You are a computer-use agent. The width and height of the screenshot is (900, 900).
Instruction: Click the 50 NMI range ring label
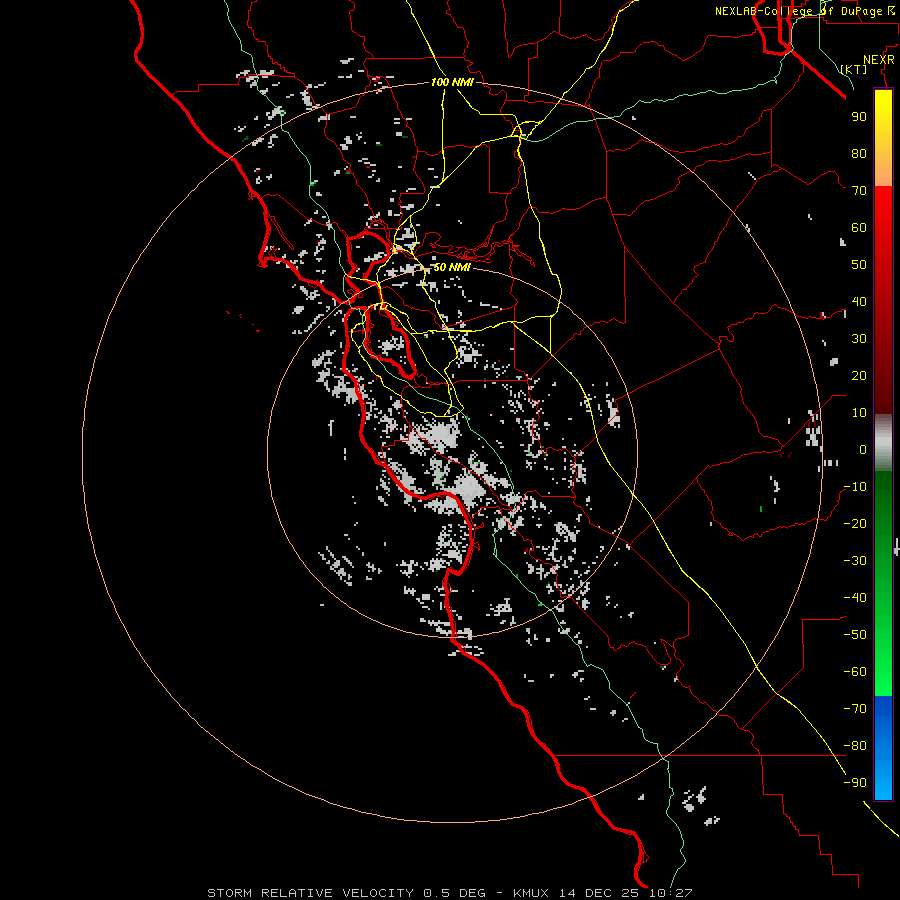pyautogui.click(x=452, y=267)
